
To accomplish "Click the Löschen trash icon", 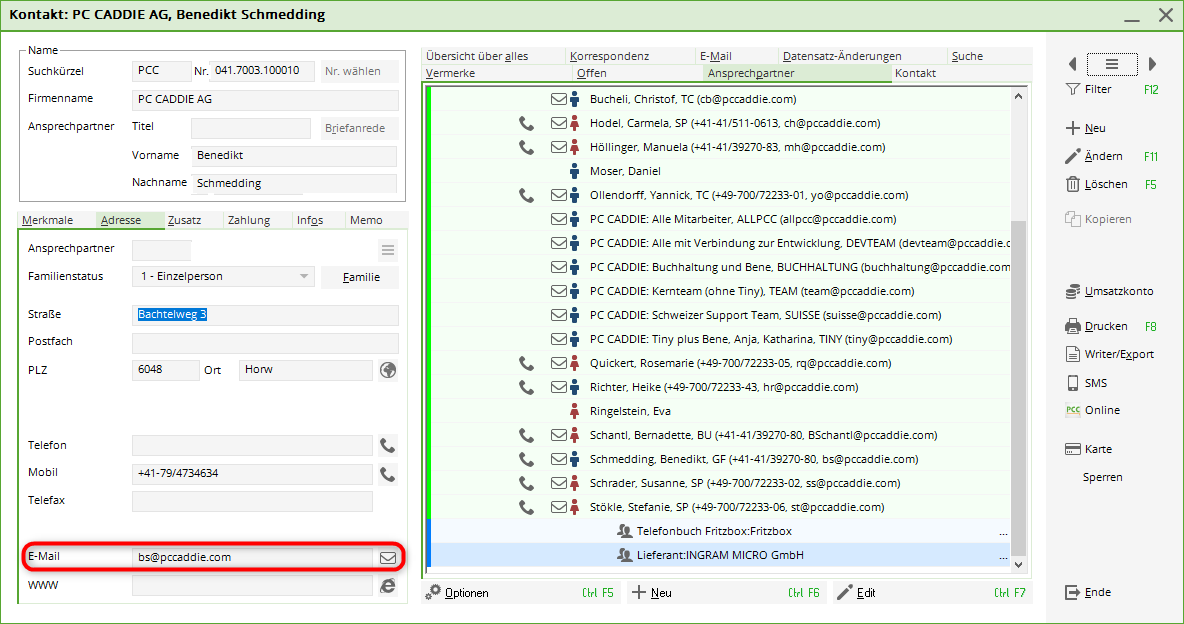I will pos(1072,184).
